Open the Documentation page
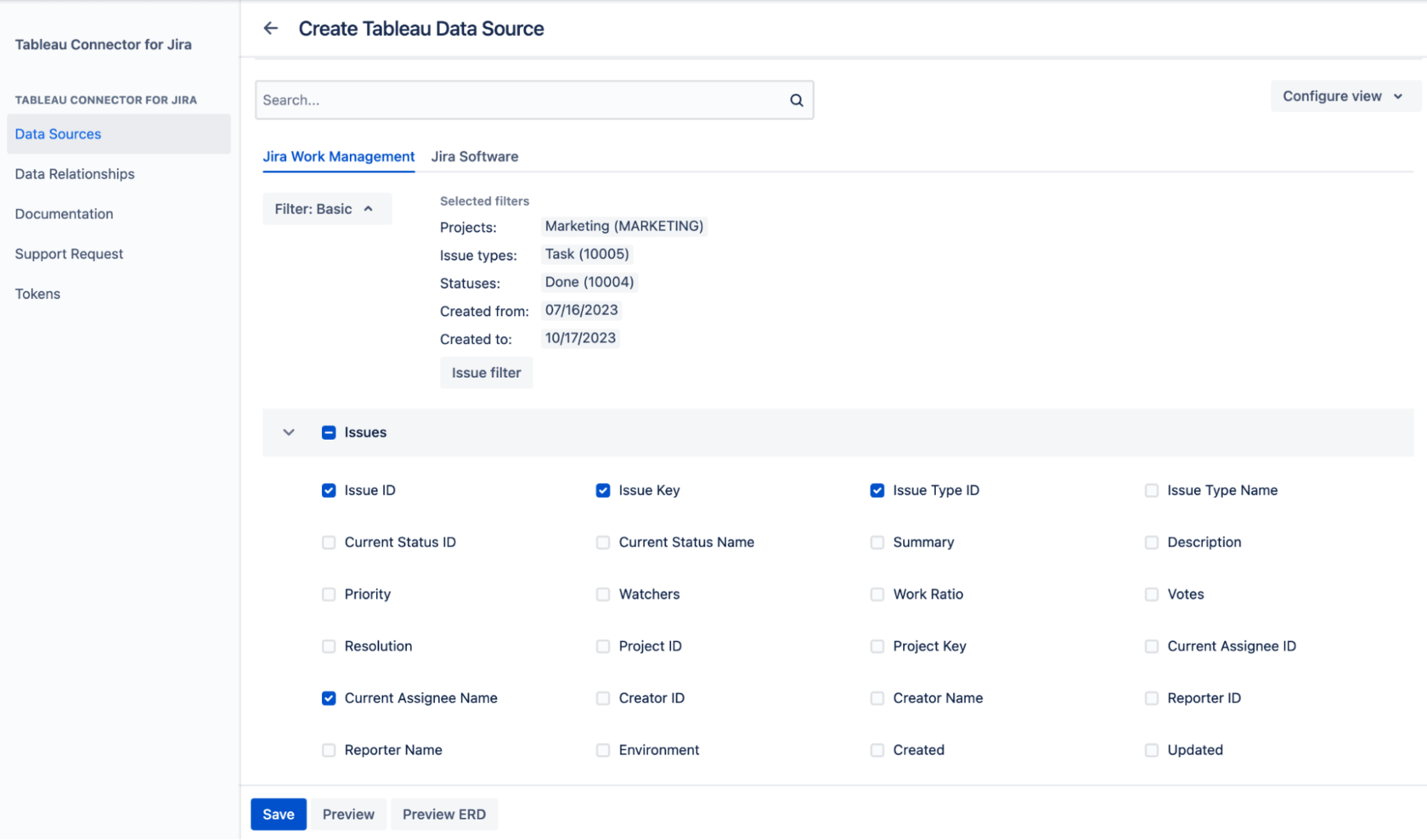Image resolution: width=1427 pixels, height=840 pixels. [x=64, y=213]
